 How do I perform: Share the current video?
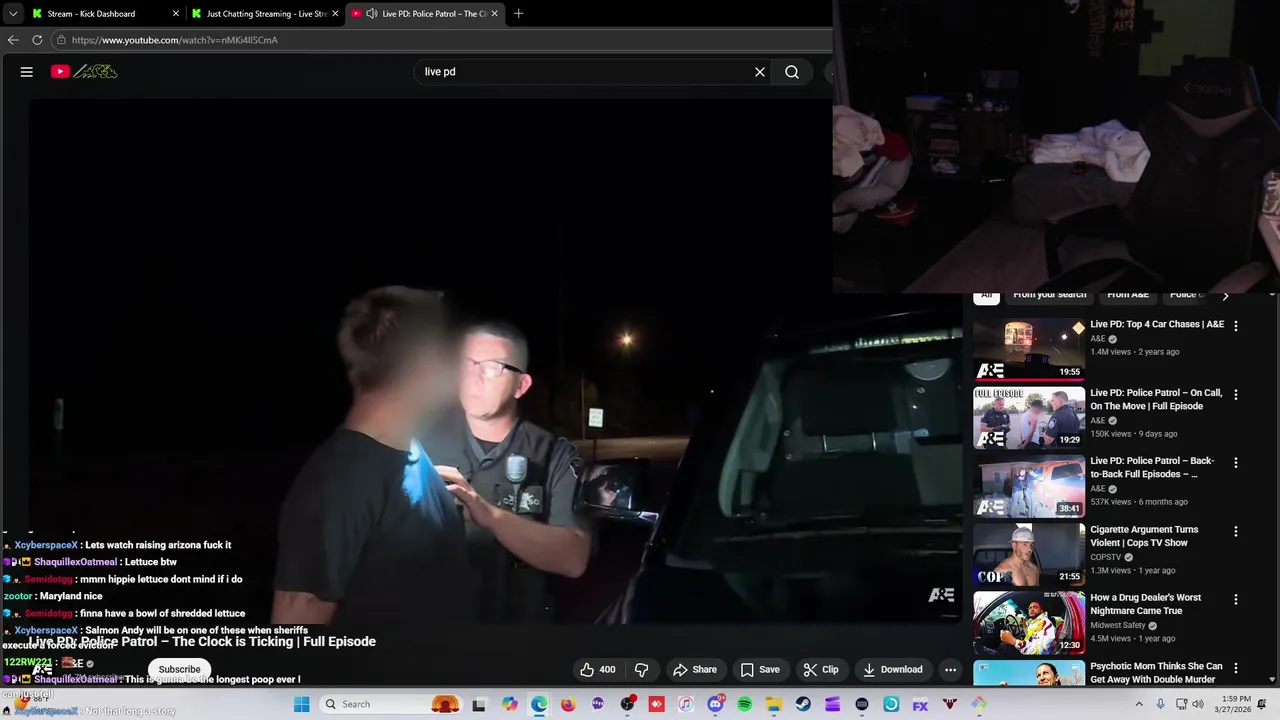pyautogui.click(x=695, y=670)
